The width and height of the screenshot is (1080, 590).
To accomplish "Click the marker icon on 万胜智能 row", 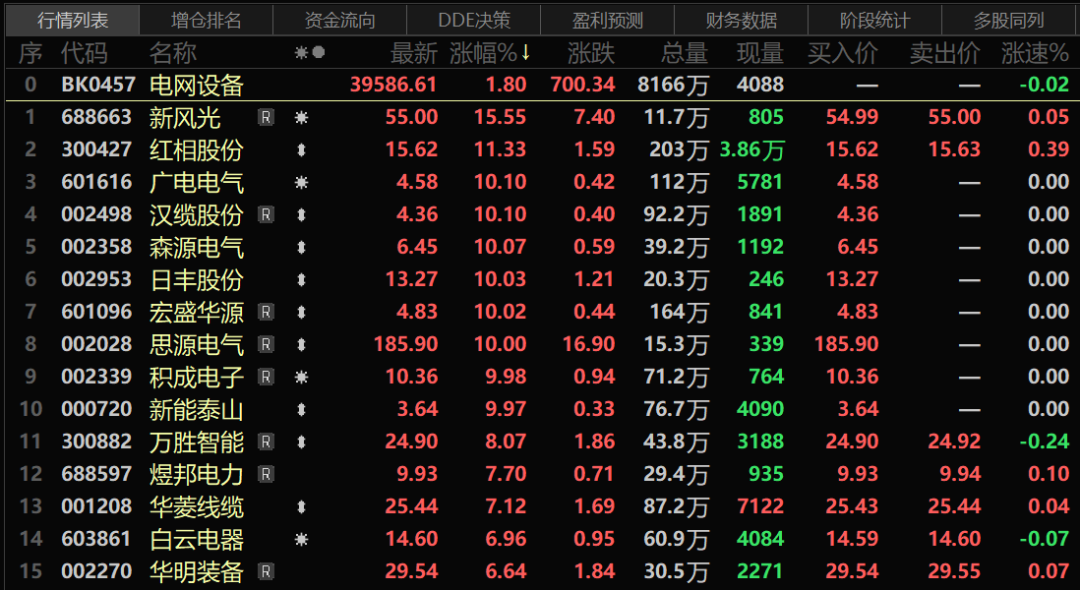I will pos(301,441).
